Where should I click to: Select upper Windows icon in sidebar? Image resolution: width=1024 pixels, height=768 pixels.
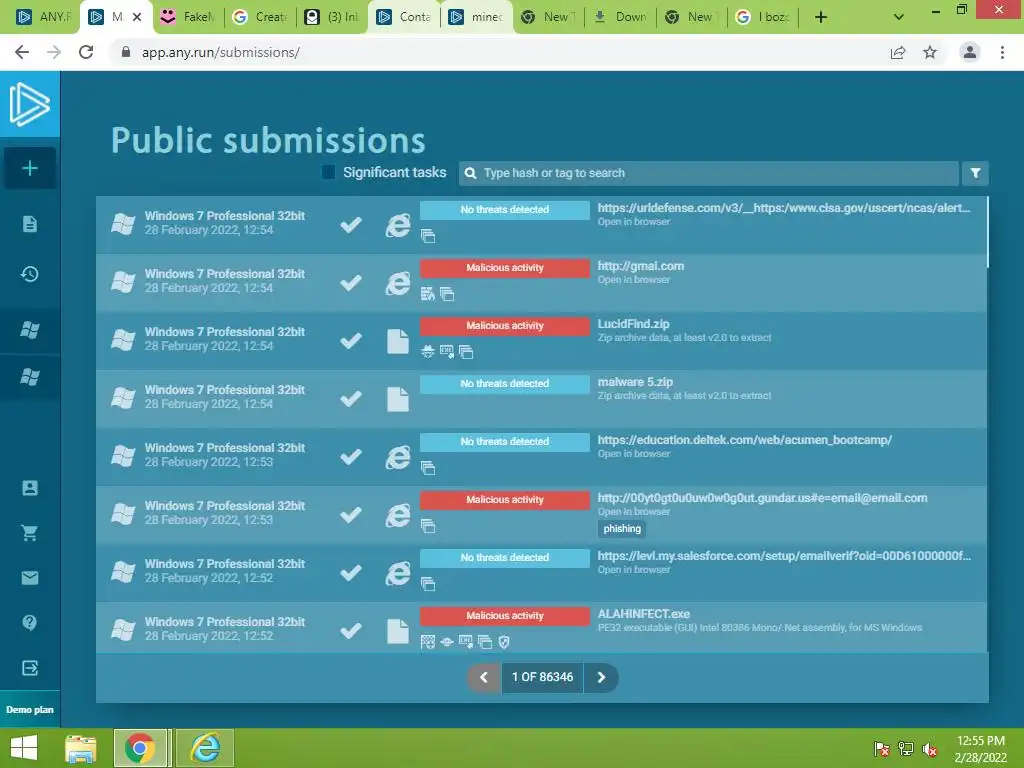[29, 330]
